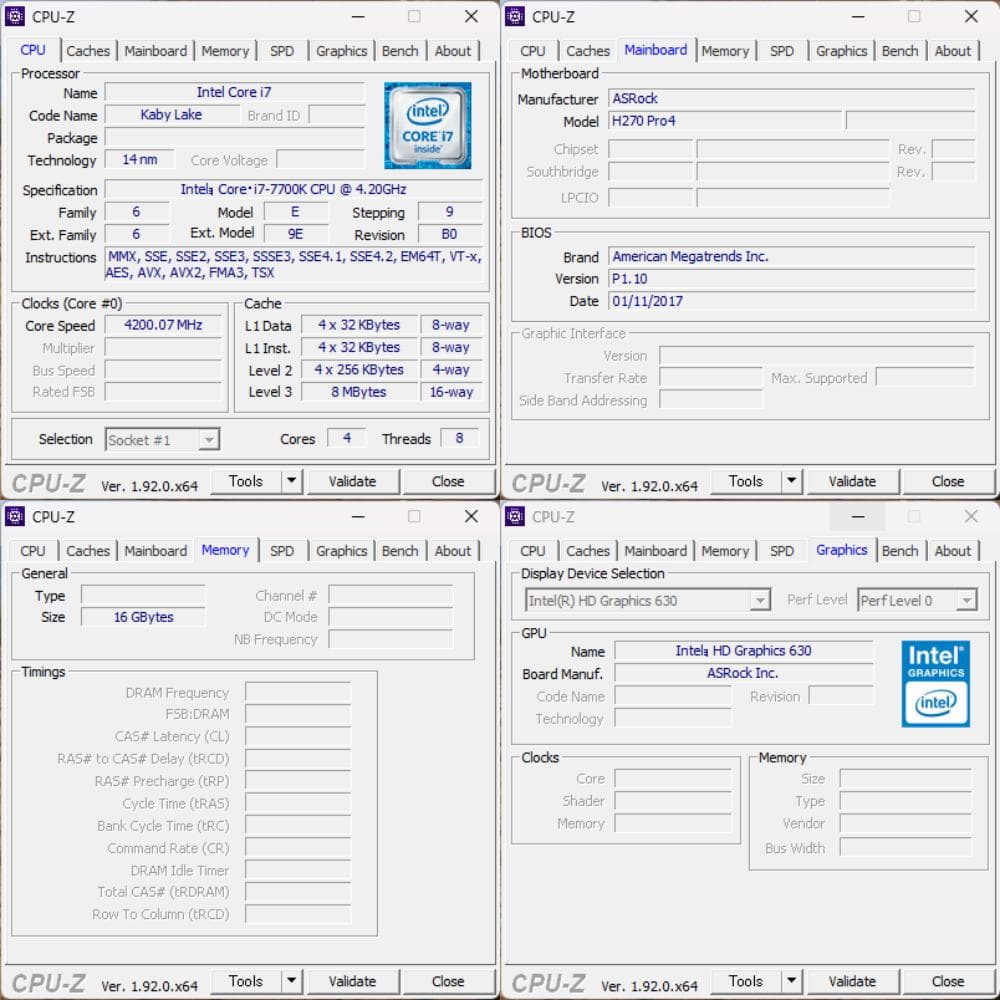Image resolution: width=1000 pixels, height=1000 pixels.
Task: Click the Tools button in the Mainboard window
Action: [x=744, y=481]
